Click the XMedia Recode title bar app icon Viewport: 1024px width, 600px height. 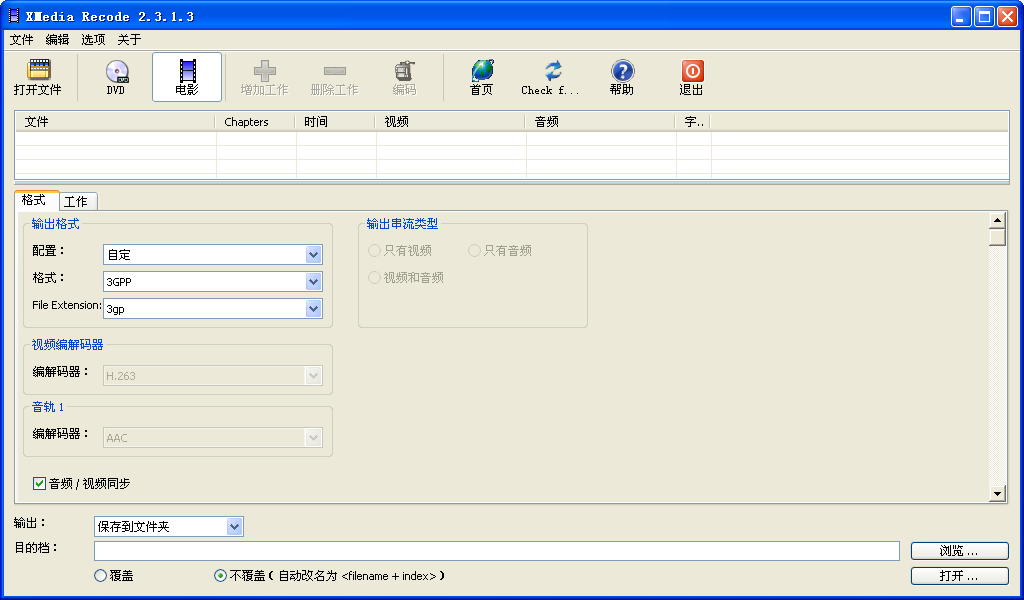(x=14, y=16)
